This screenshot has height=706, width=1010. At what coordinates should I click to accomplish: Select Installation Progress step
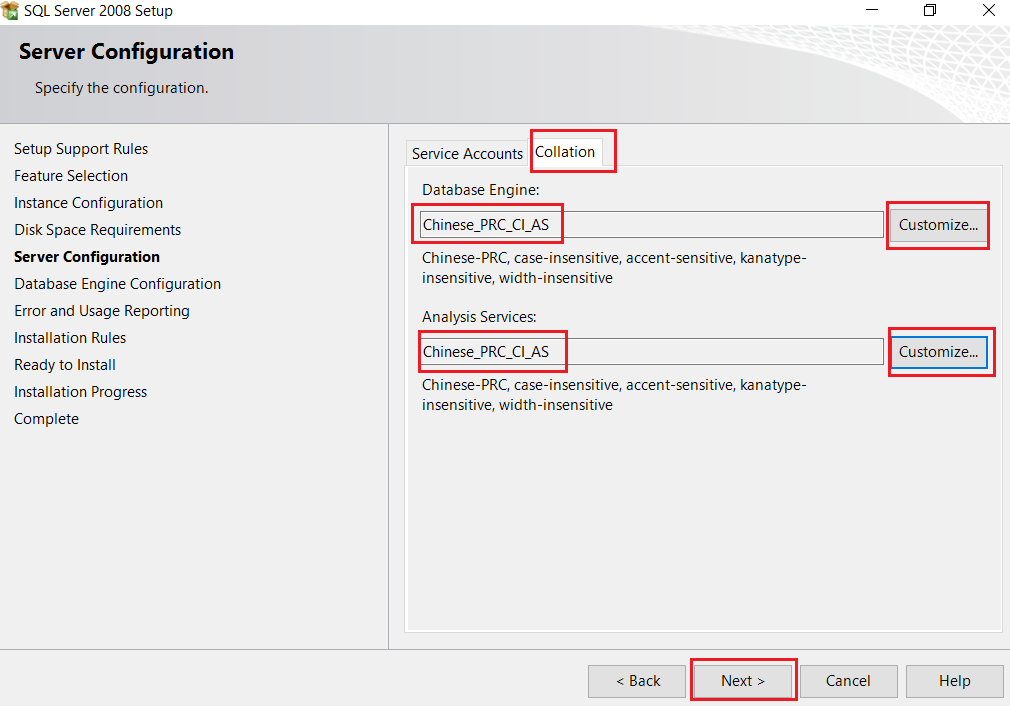click(81, 392)
